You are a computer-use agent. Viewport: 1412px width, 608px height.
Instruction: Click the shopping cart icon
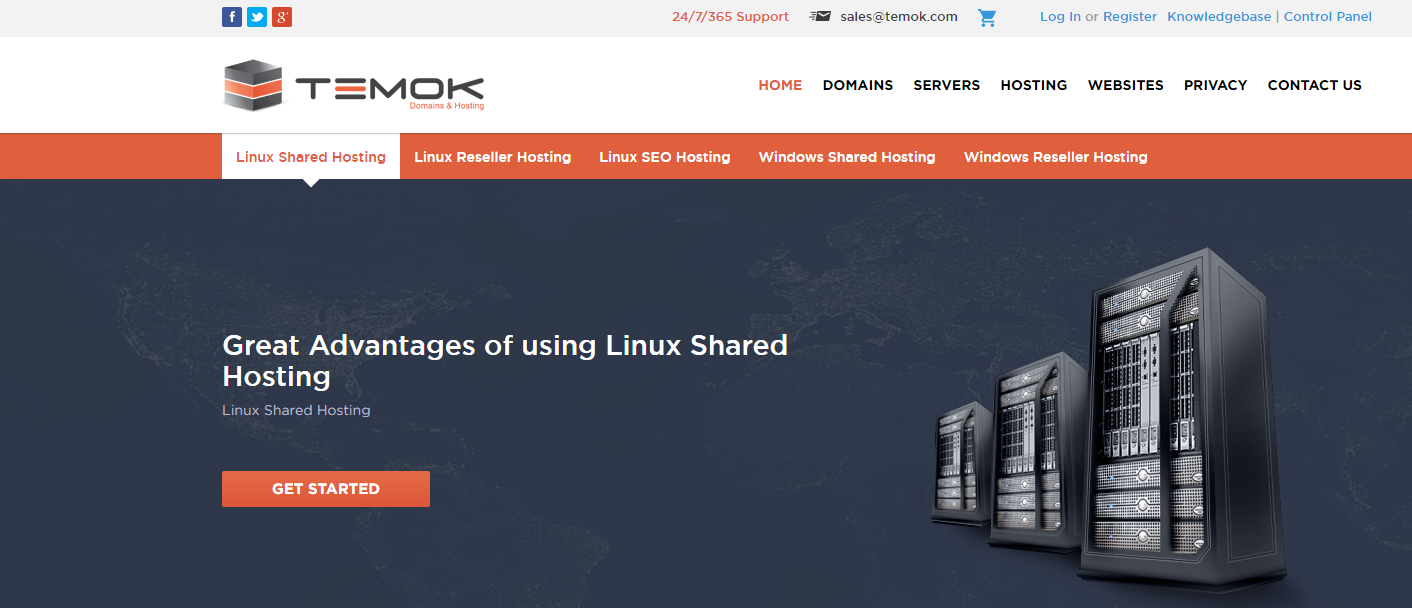pyautogui.click(x=987, y=17)
